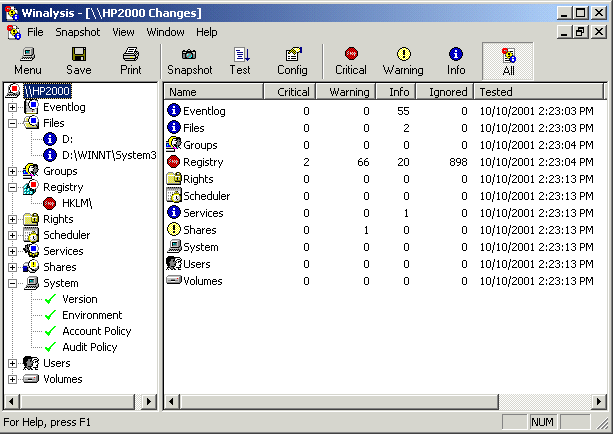The height and width of the screenshot is (434, 613).
Task: Filter by Warning toolbar button
Action: click(x=403, y=61)
